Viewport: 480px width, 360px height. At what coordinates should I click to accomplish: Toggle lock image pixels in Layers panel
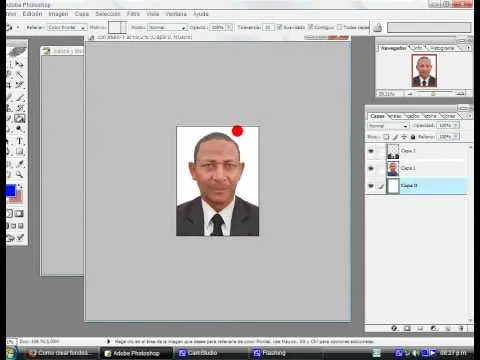click(x=395, y=137)
